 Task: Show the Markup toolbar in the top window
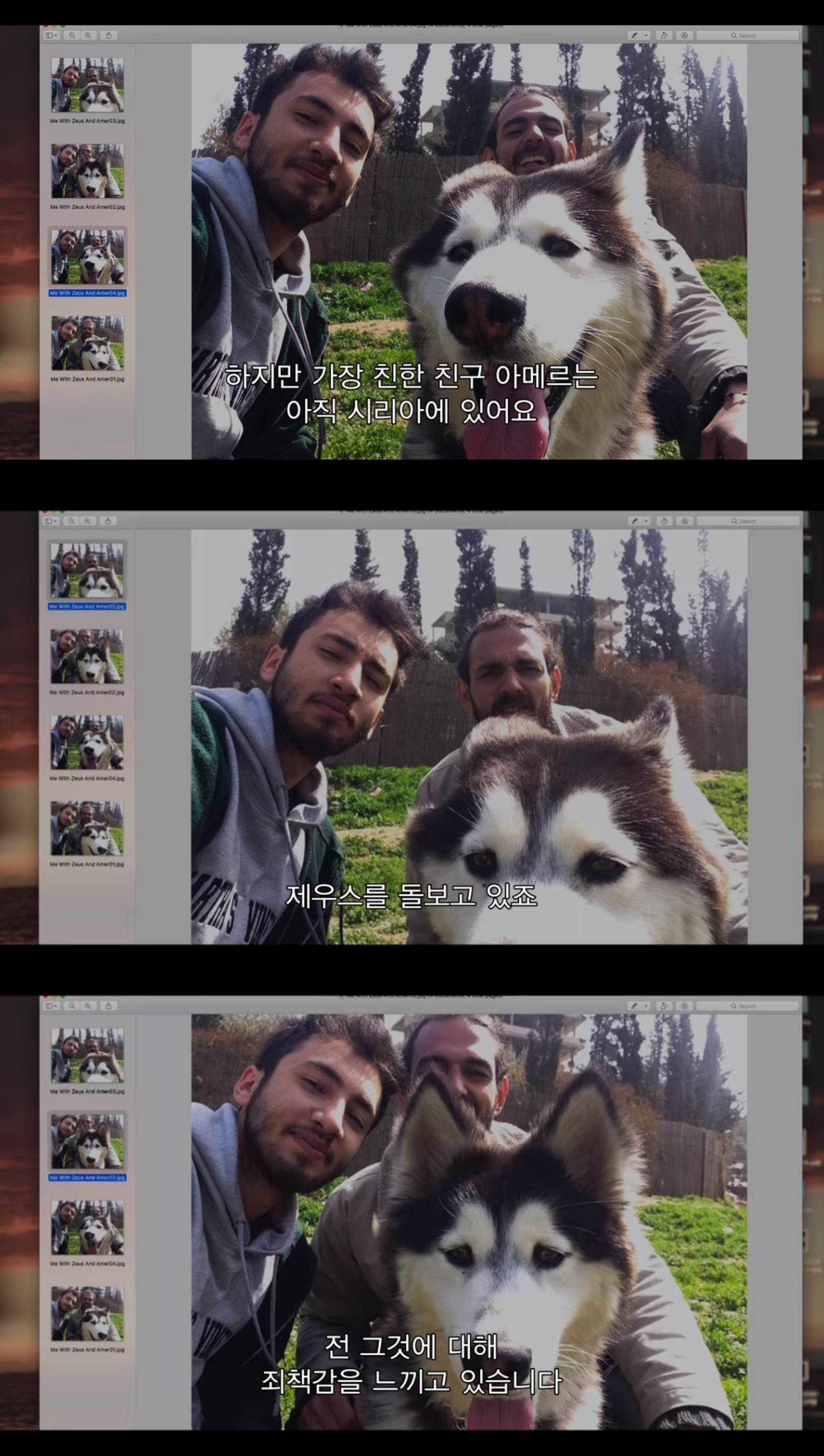click(x=684, y=35)
